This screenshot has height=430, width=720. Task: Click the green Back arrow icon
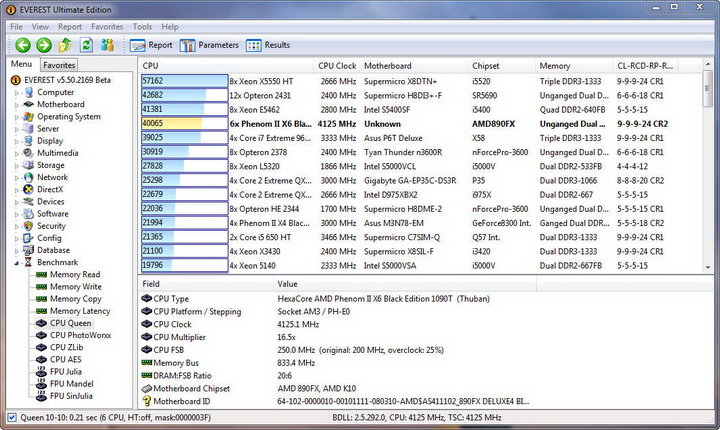23,45
